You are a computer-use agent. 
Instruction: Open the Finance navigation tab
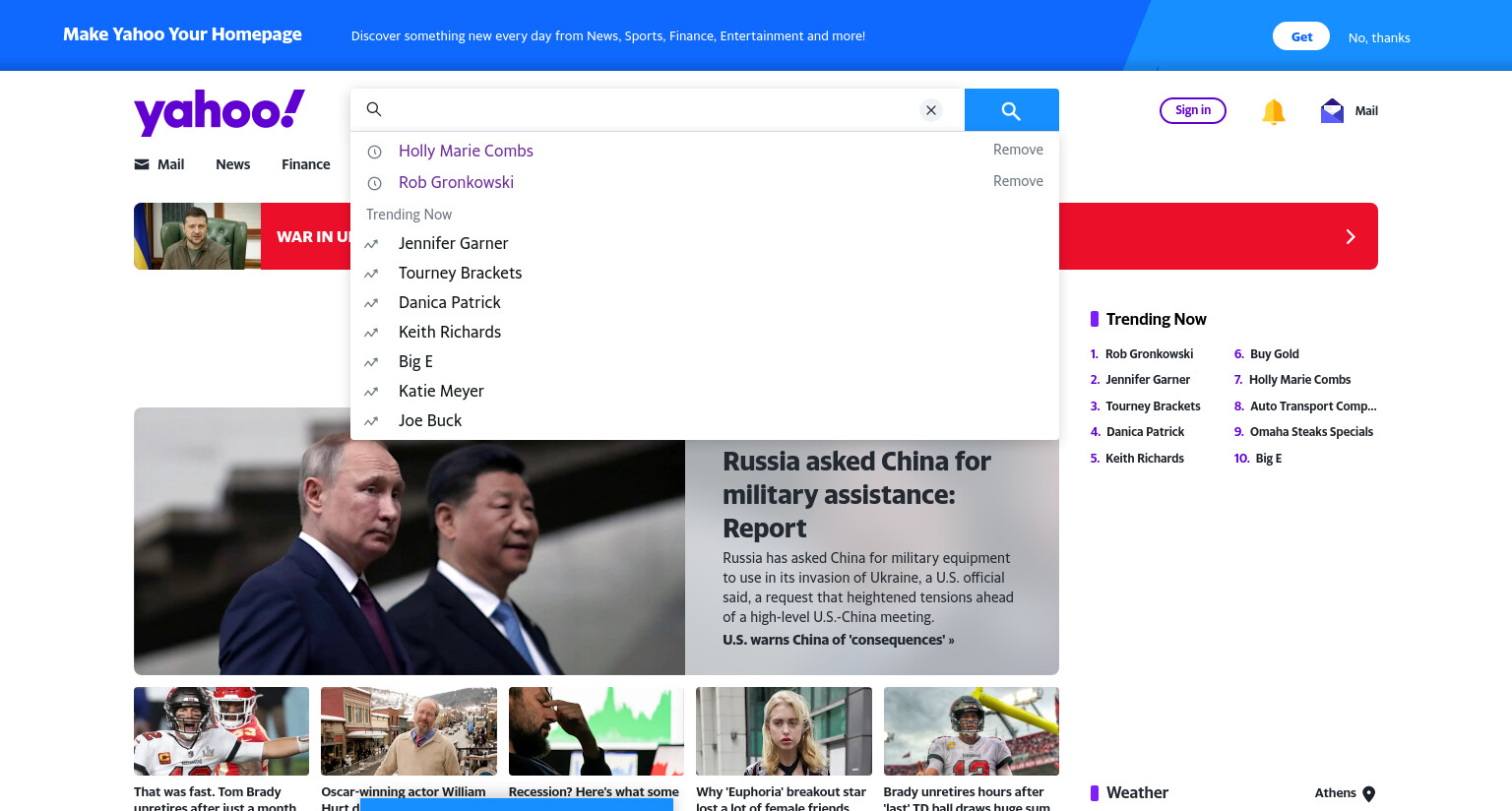coord(305,164)
